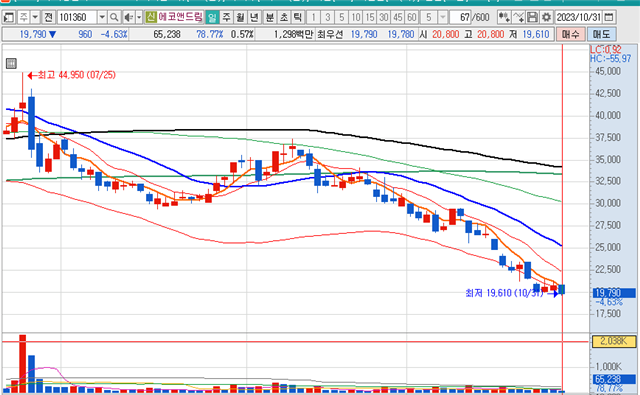This screenshot has width=640, height=395.
Task: Click the speaker sound icon
Action: pos(129,17)
